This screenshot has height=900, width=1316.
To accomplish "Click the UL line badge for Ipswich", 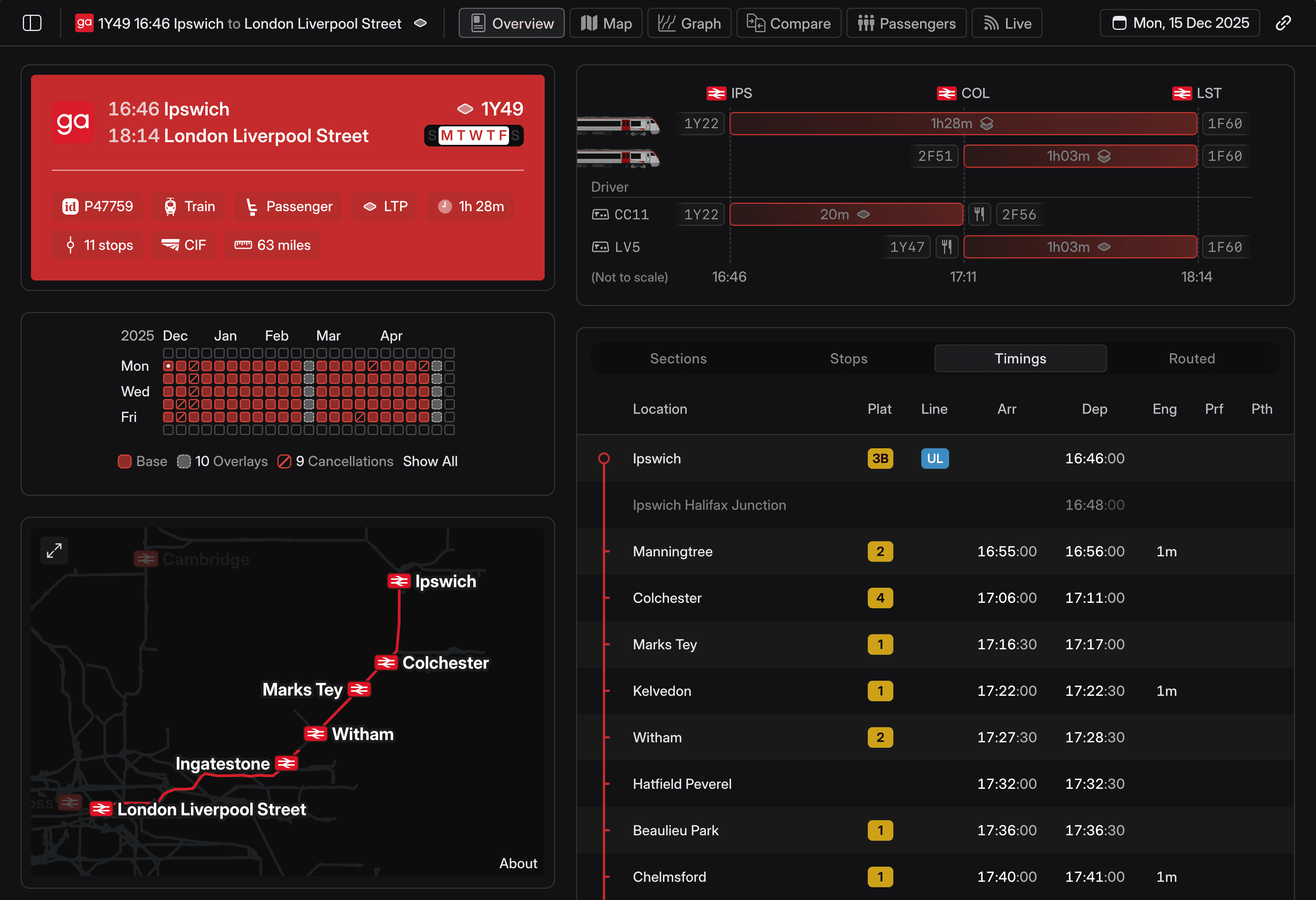I will click(934, 458).
